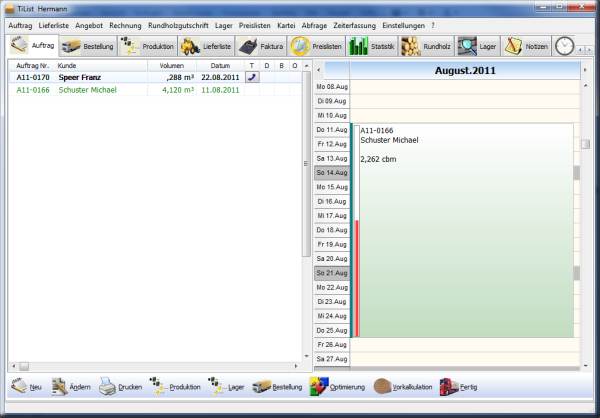Click order list vertical scrollbar
The image size is (600, 418).
pos(307,164)
